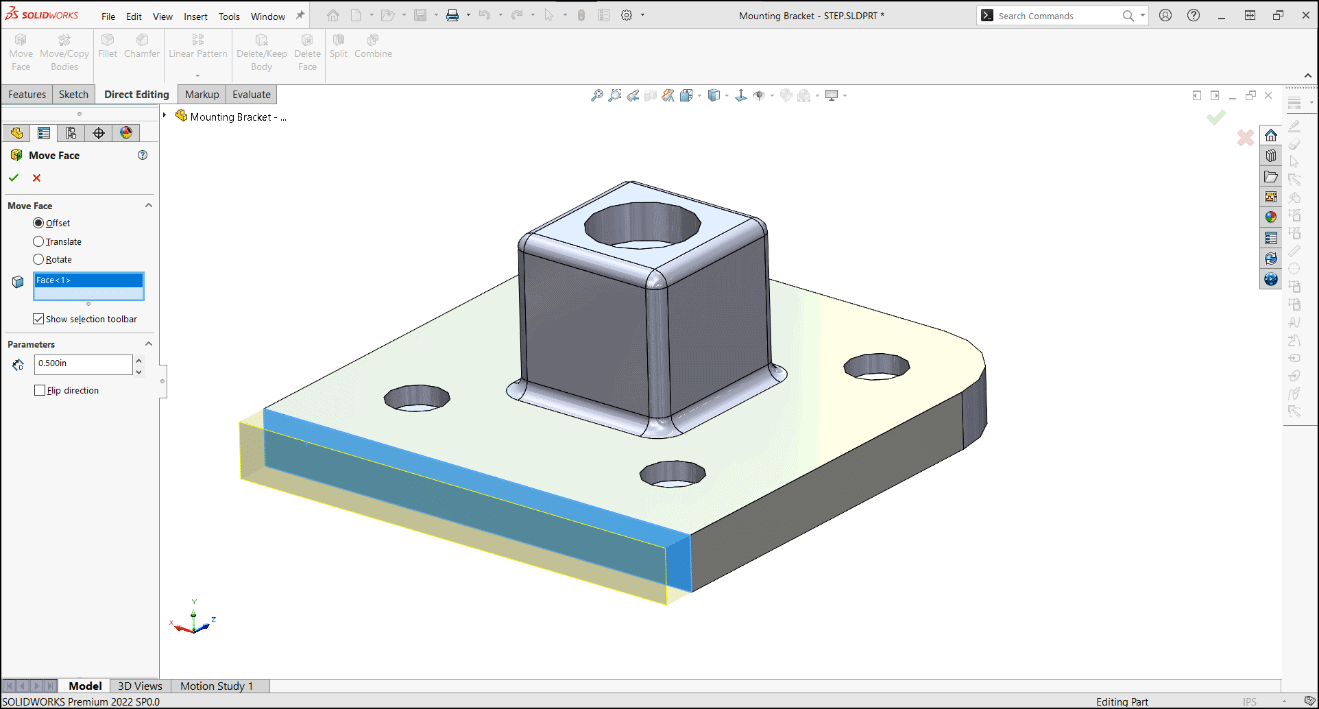Click user login icon in title bar

(x=1166, y=15)
